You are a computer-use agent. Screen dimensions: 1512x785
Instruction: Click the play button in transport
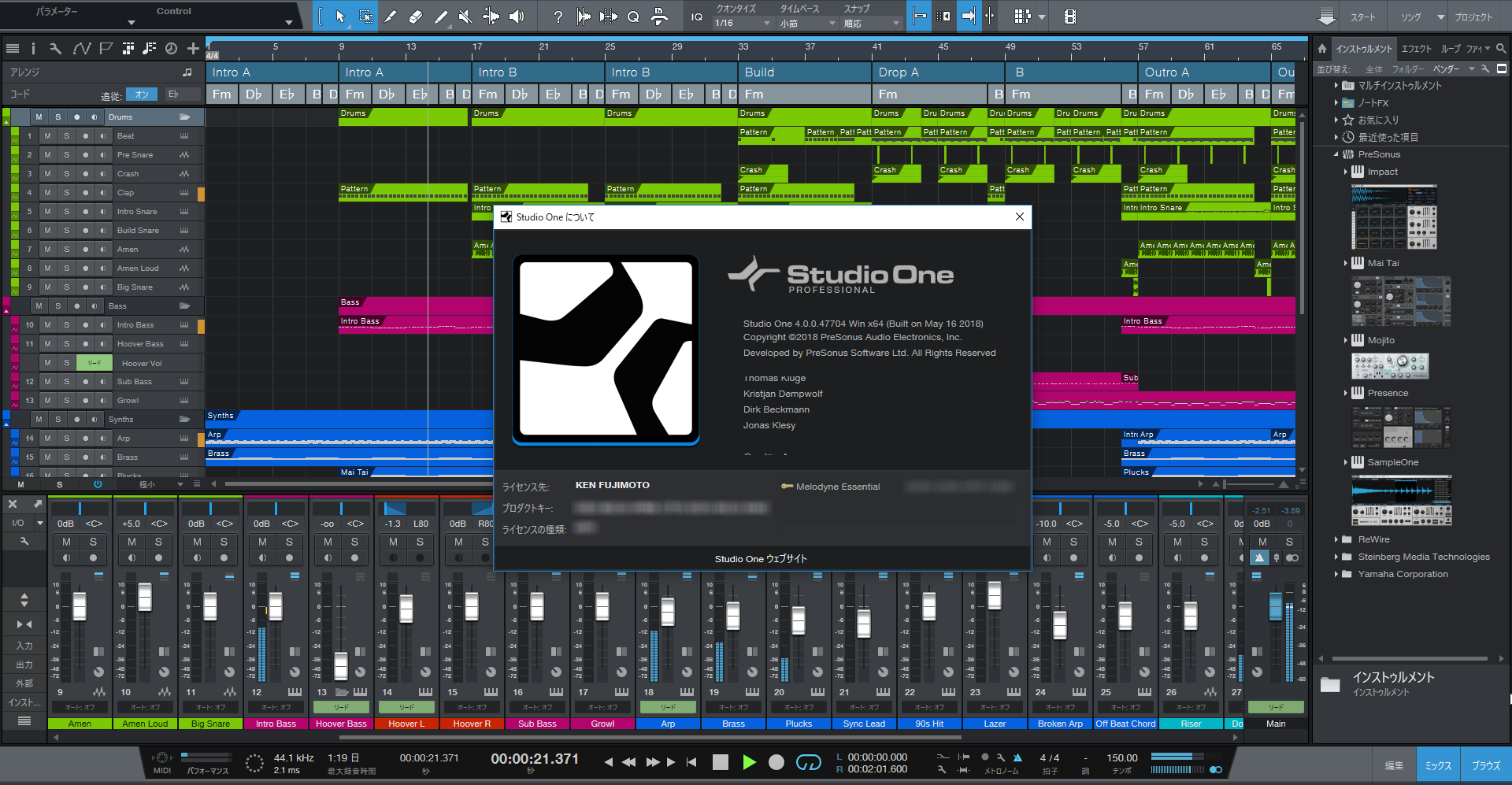pyautogui.click(x=749, y=762)
